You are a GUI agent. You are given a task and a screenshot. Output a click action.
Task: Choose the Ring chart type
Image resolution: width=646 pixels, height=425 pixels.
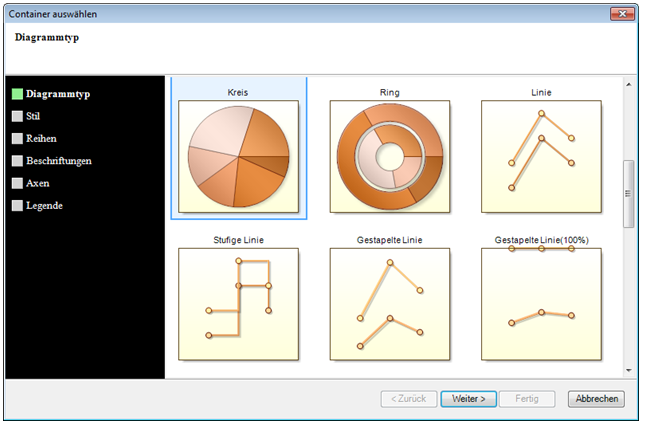click(390, 155)
